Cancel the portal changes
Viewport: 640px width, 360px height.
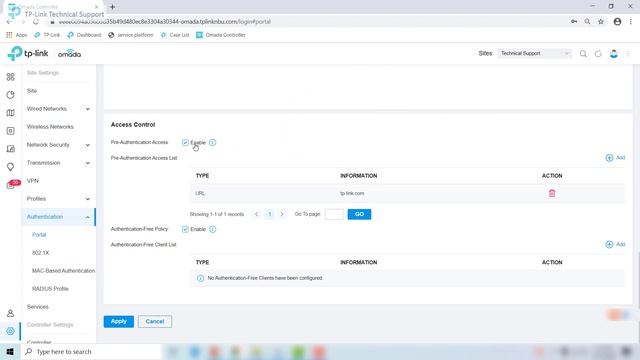click(155, 321)
